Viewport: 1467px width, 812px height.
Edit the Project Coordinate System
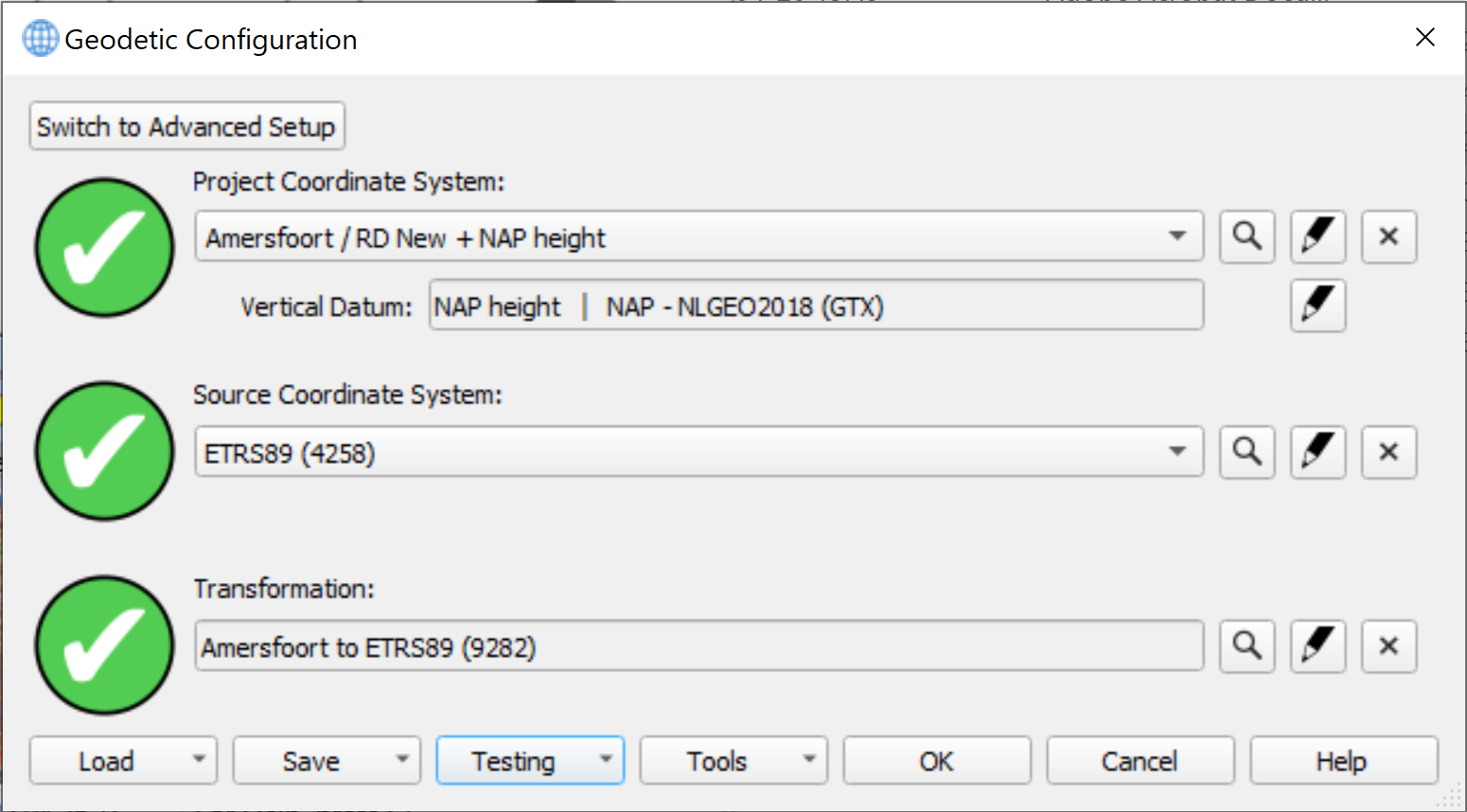(x=1317, y=237)
